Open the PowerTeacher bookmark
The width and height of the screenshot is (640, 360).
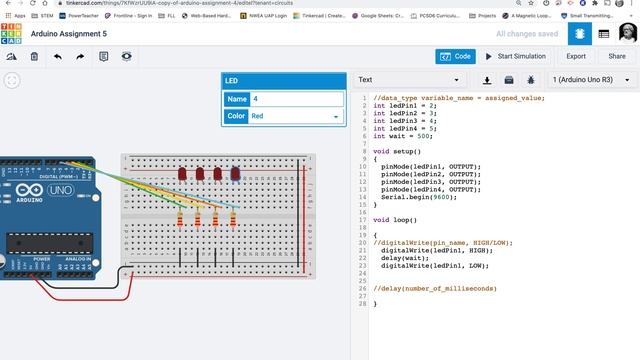coord(79,16)
